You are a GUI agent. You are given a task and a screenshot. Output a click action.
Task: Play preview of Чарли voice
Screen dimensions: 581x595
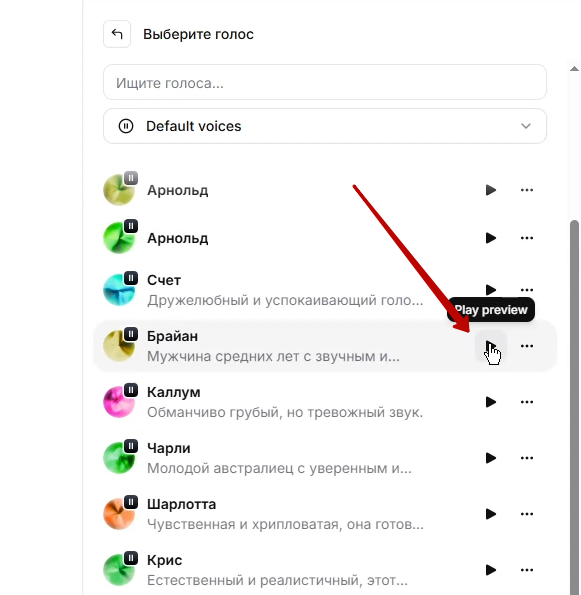(491, 458)
